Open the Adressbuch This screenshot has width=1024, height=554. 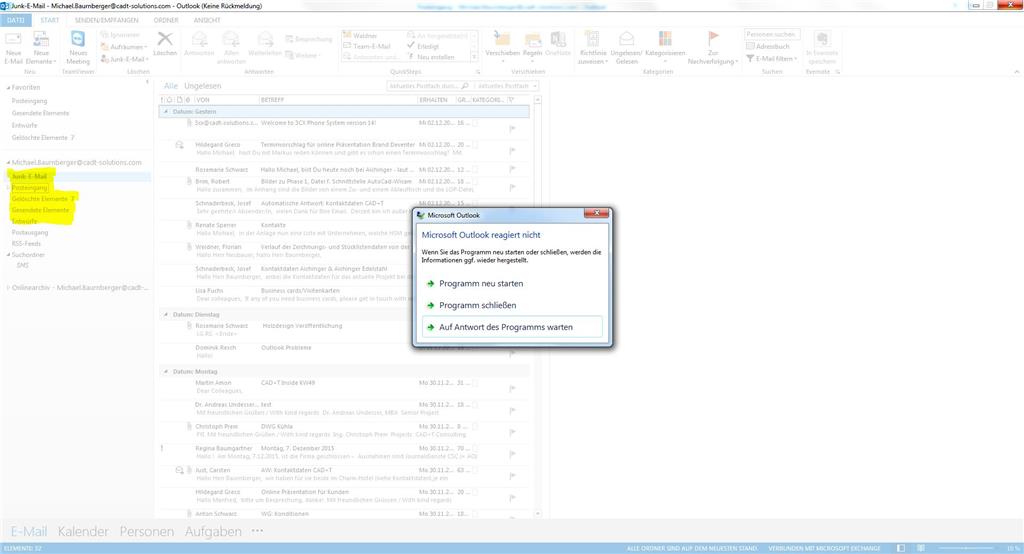768,46
